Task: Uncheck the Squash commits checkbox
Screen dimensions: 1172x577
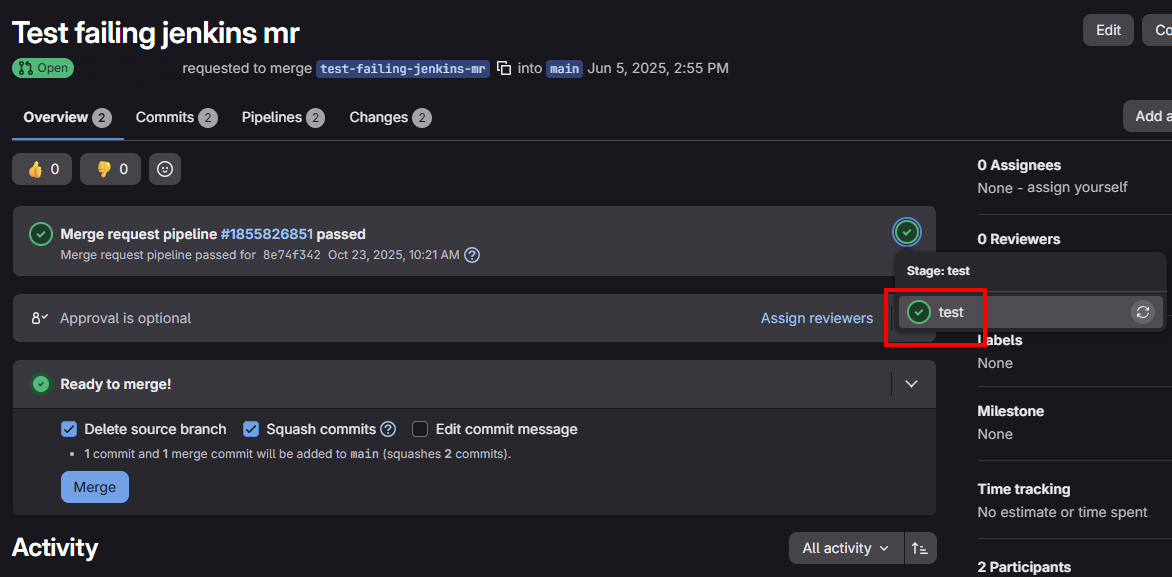Action: (251, 429)
